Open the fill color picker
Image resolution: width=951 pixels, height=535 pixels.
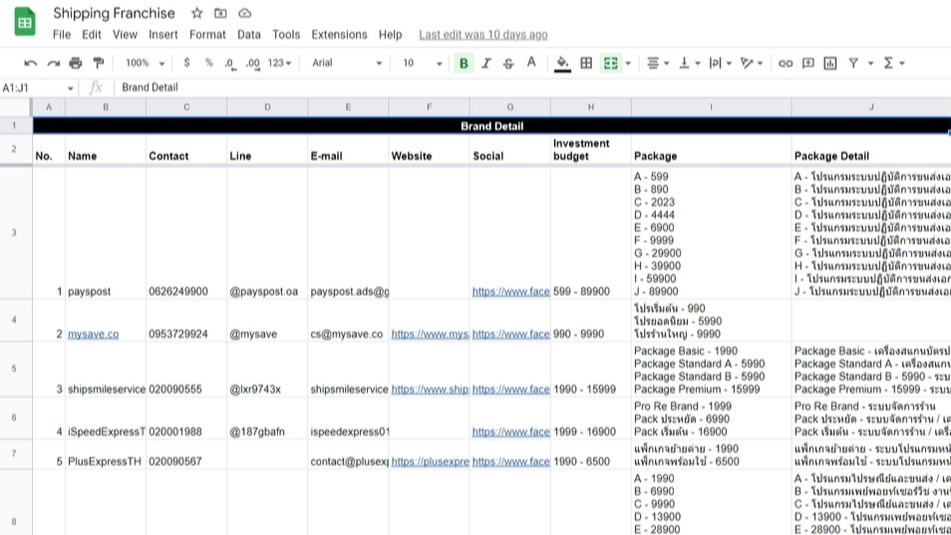coord(562,63)
